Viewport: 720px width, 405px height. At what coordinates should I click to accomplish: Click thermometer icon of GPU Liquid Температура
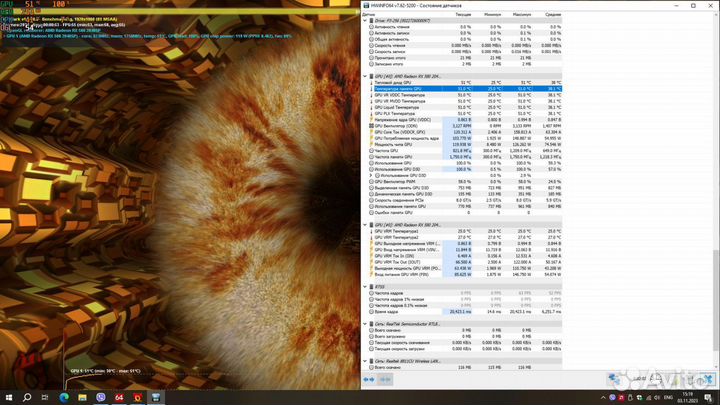click(x=371, y=107)
